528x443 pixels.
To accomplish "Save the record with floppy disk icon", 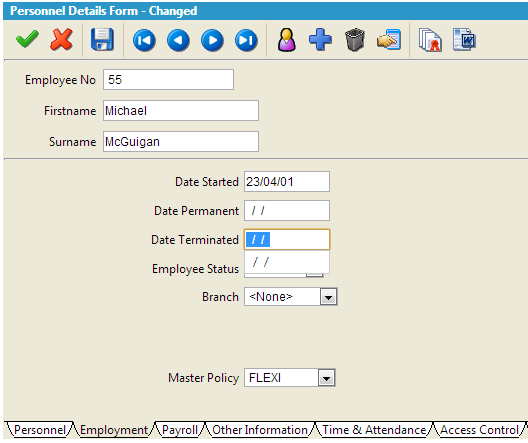I will coord(102,40).
